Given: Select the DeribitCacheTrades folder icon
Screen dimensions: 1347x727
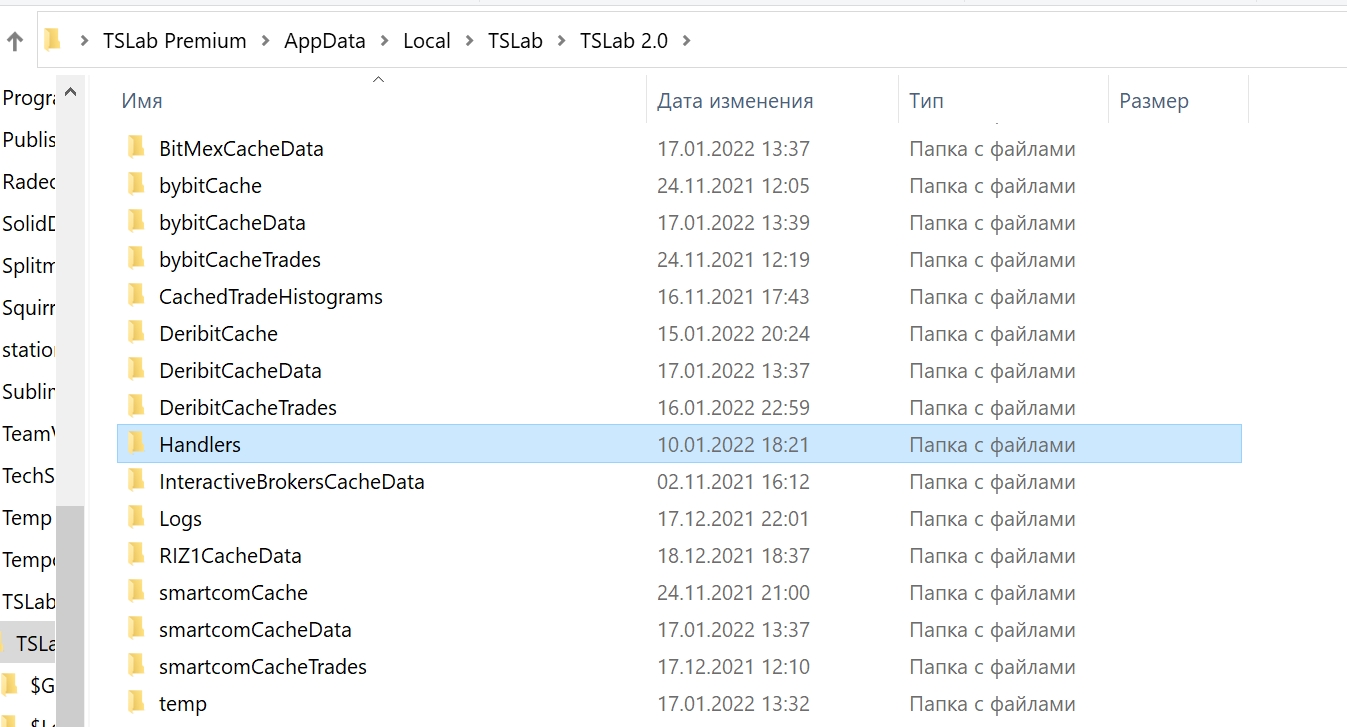Looking at the screenshot, I should [137, 407].
